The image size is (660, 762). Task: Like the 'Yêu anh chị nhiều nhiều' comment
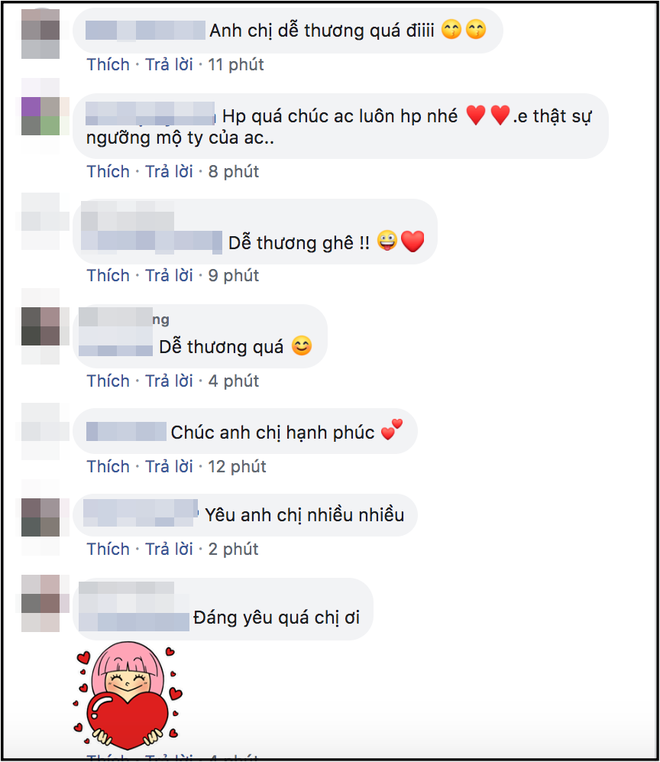tap(108, 549)
